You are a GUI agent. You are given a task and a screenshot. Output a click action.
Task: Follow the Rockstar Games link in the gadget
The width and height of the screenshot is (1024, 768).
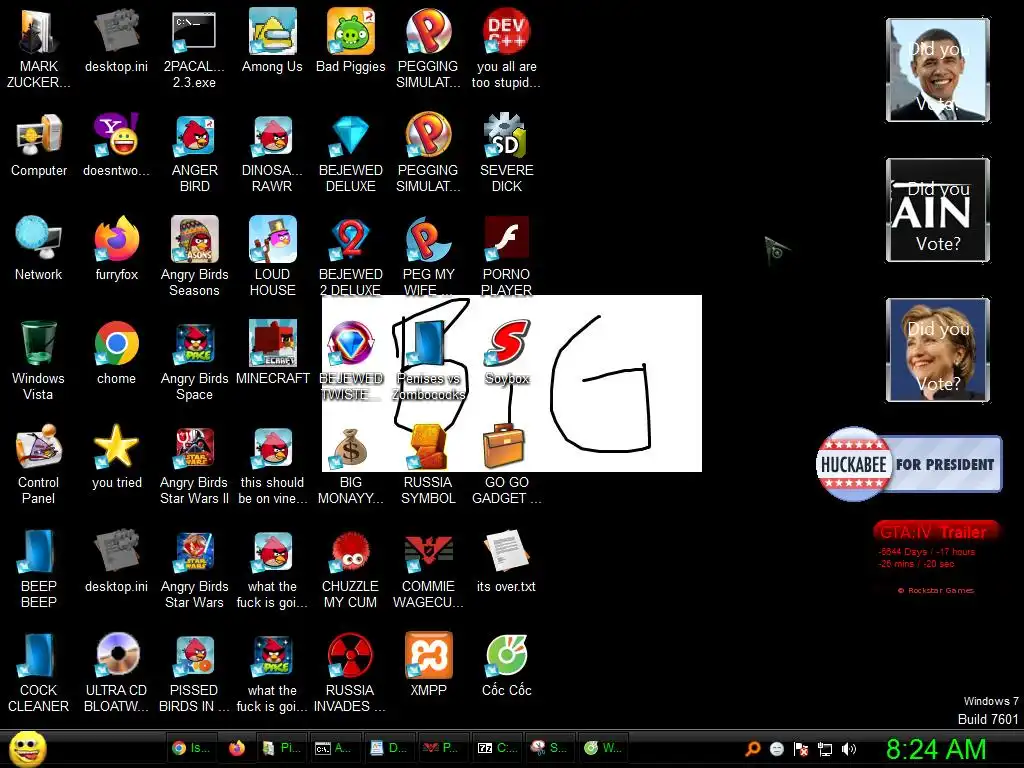pos(935,590)
